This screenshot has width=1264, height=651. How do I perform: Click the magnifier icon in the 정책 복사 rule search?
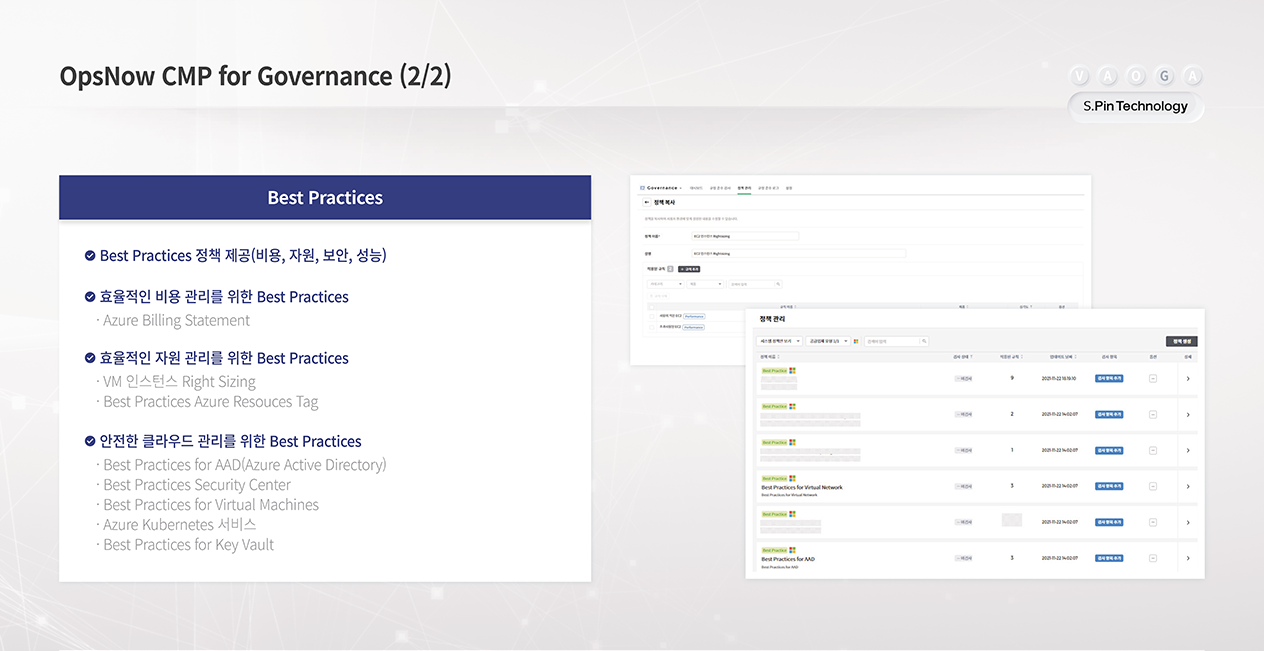[778, 284]
